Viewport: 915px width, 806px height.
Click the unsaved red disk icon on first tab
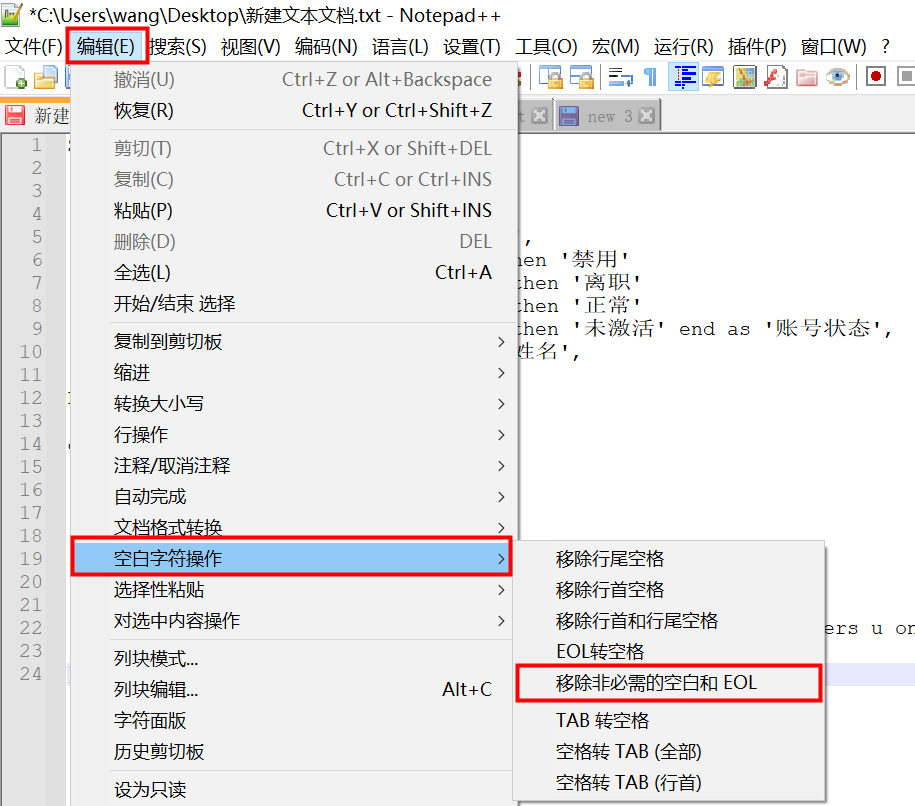[x=15, y=116]
